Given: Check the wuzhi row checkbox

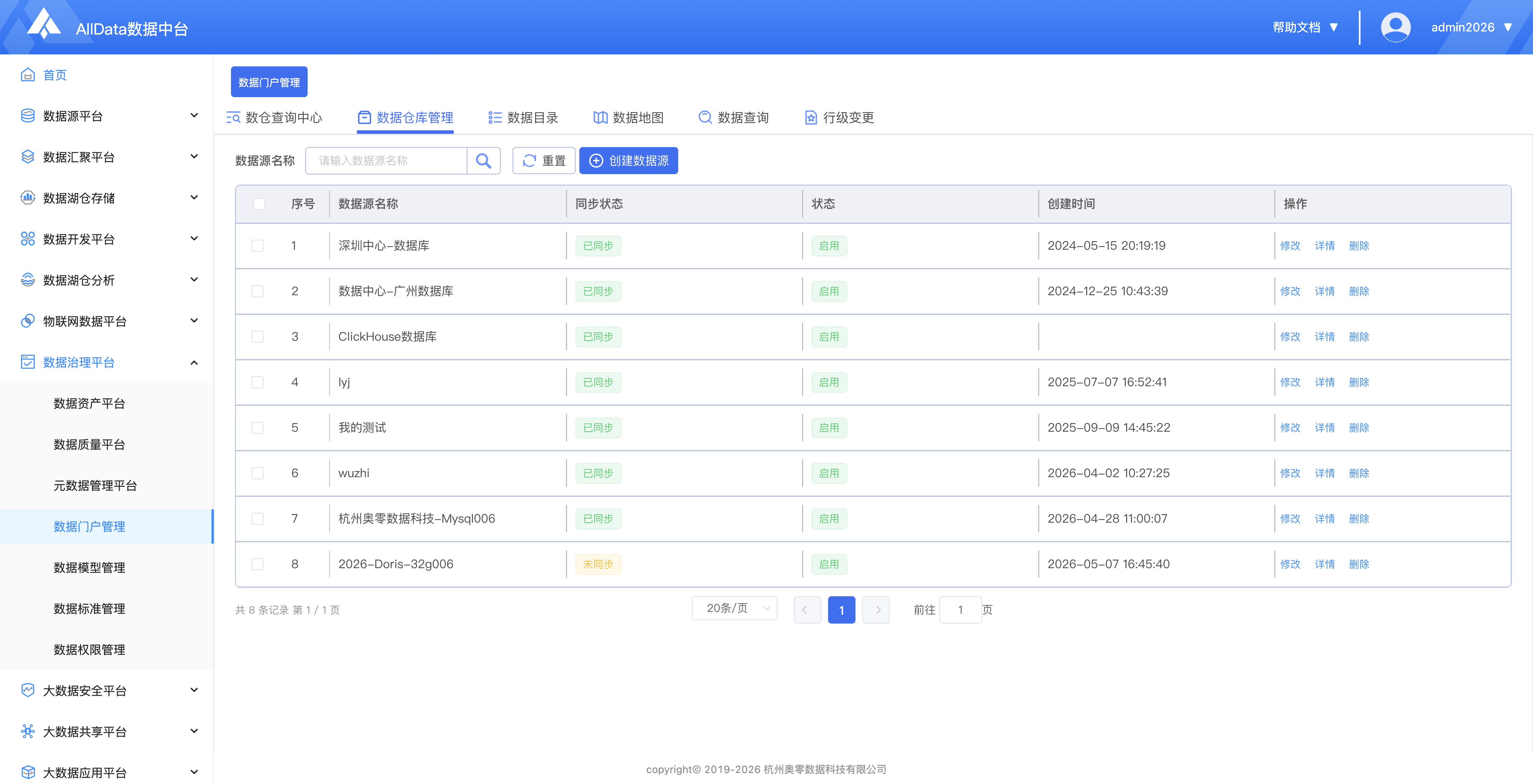Looking at the screenshot, I should [257, 473].
